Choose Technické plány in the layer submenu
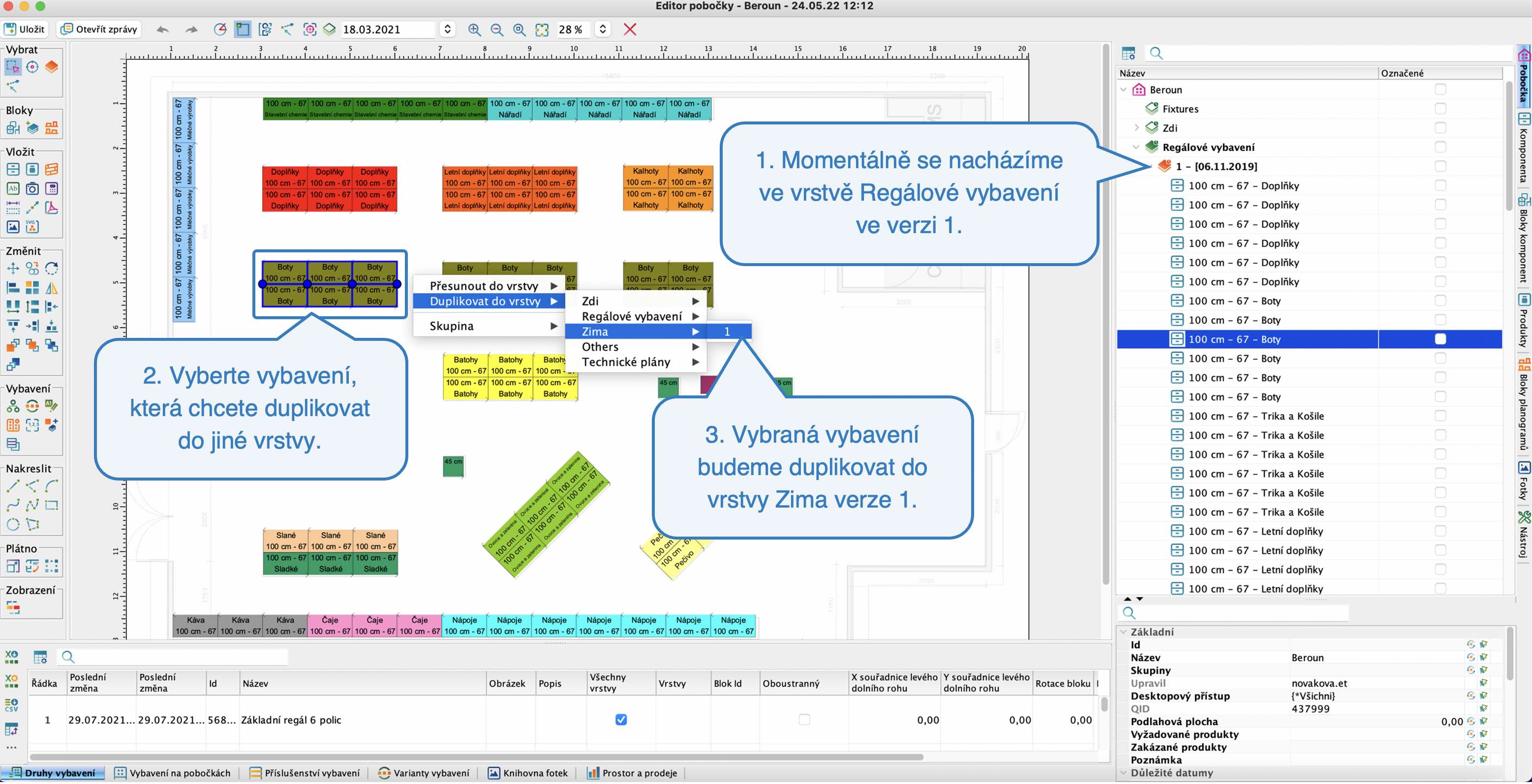 635,362
